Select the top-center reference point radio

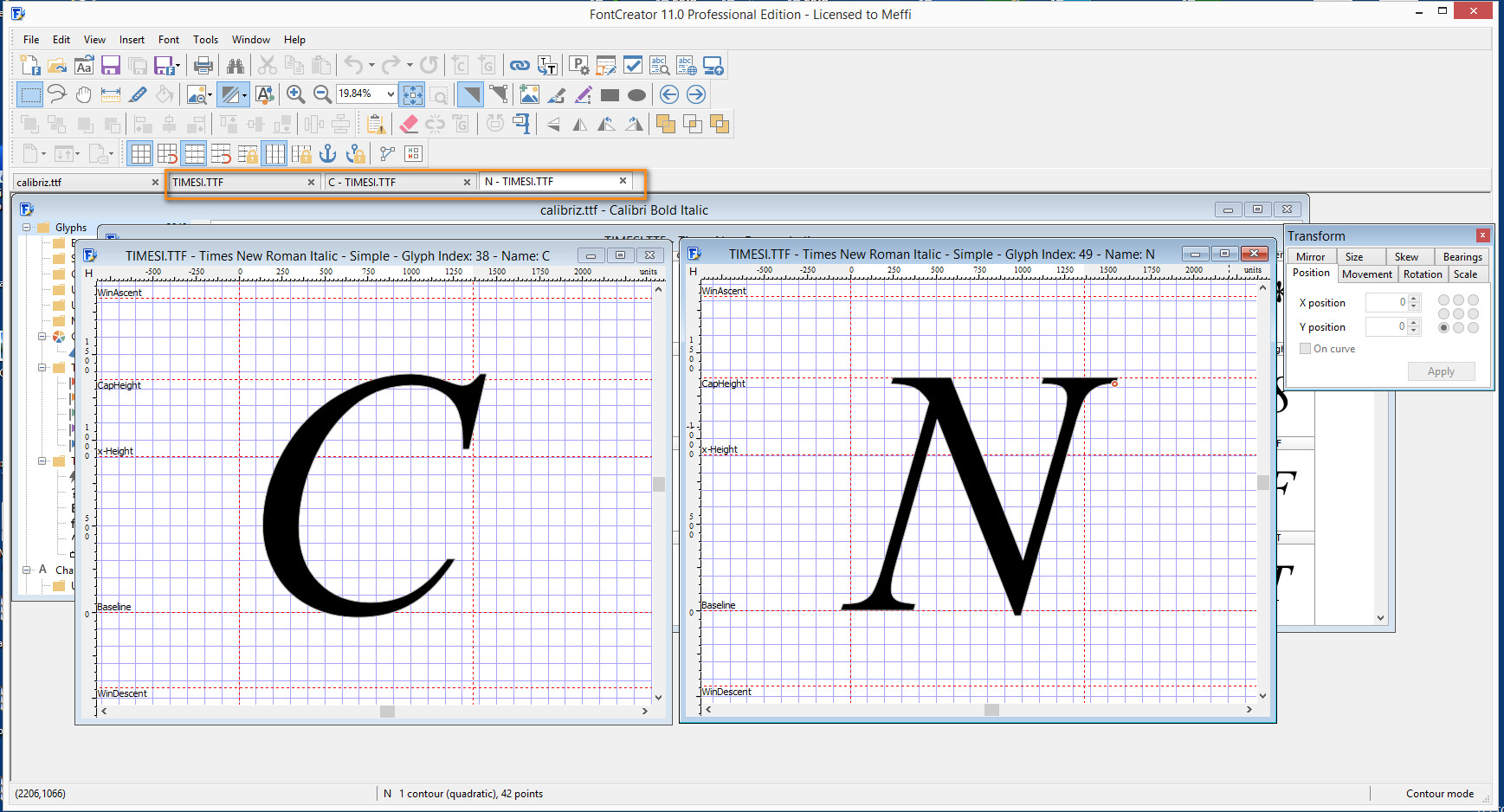pyautogui.click(x=1458, y=300)
